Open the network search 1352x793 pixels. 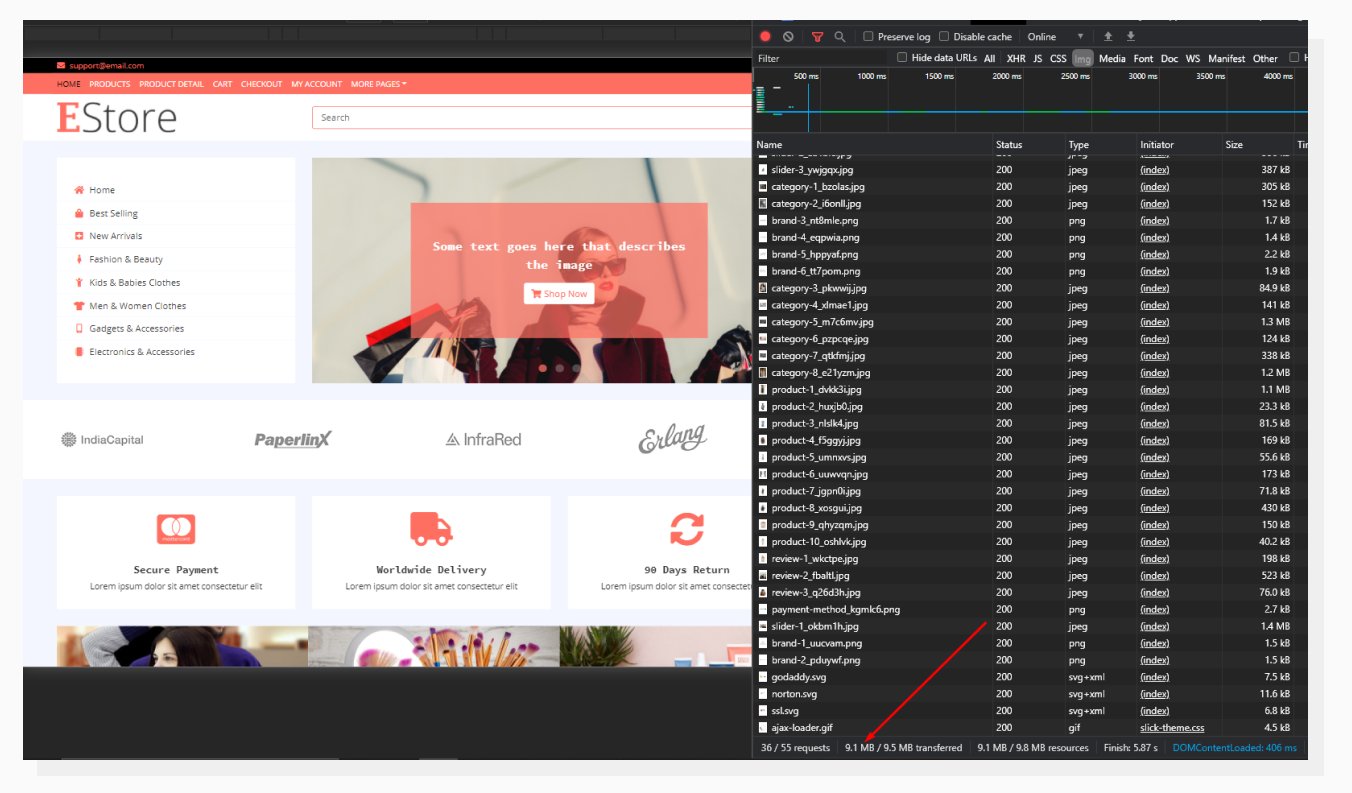click(x=840, y=36)
